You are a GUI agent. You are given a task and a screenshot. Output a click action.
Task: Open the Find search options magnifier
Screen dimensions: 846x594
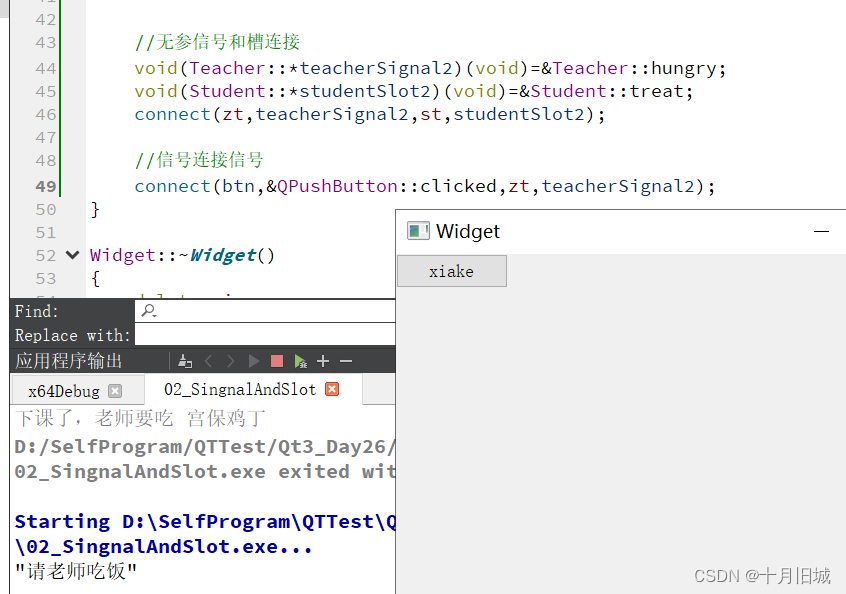pyautogui.click(x=148, y=311)
